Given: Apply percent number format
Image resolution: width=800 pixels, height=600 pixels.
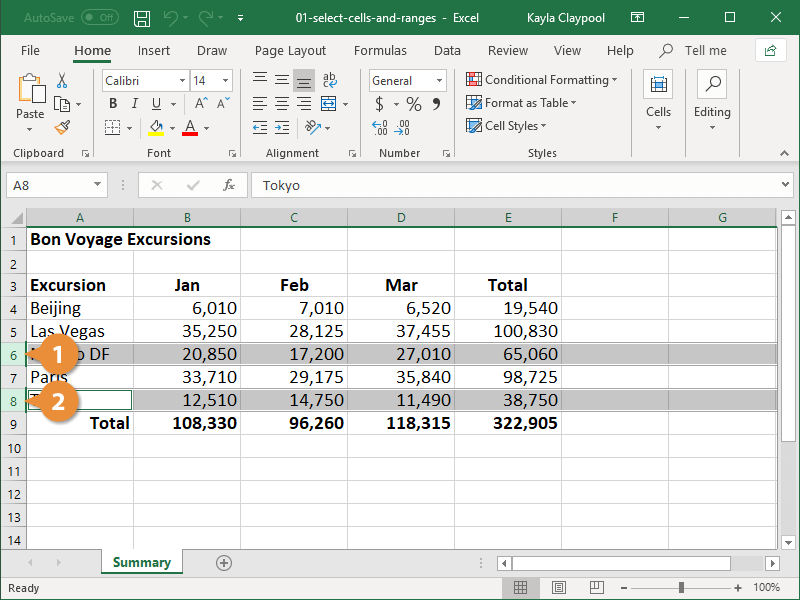Looking at the screenshot, I should 413,103.
